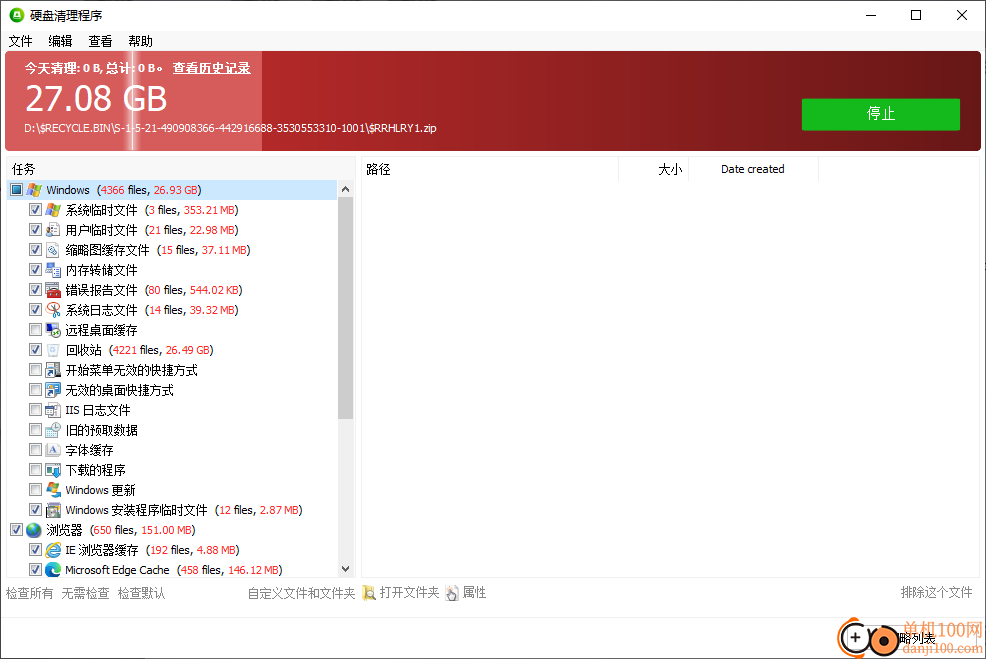This screenshot has height=659, width=986.
Task: Enable the IIS 日志文件 checkbox
Action: coord(35,410)
